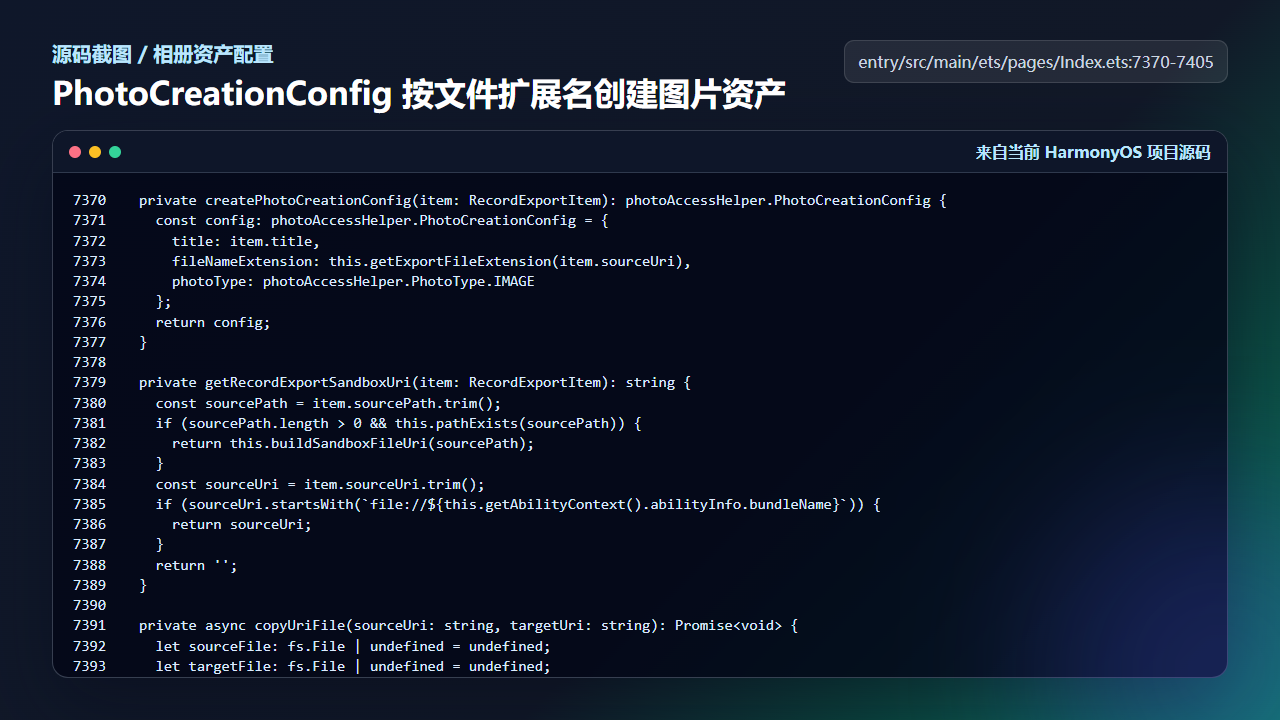Click the title: item.title, line

246,241
